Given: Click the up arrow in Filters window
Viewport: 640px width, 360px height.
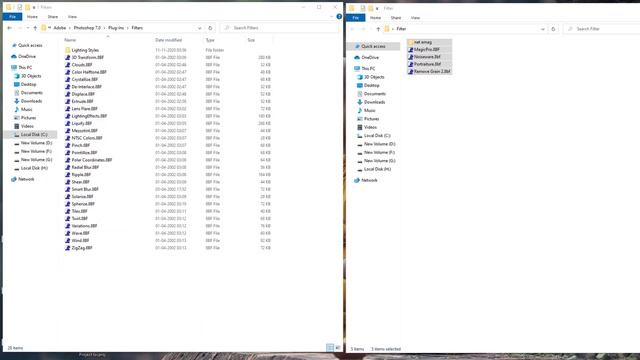Looking at the screenshot, I should [35, 28].
